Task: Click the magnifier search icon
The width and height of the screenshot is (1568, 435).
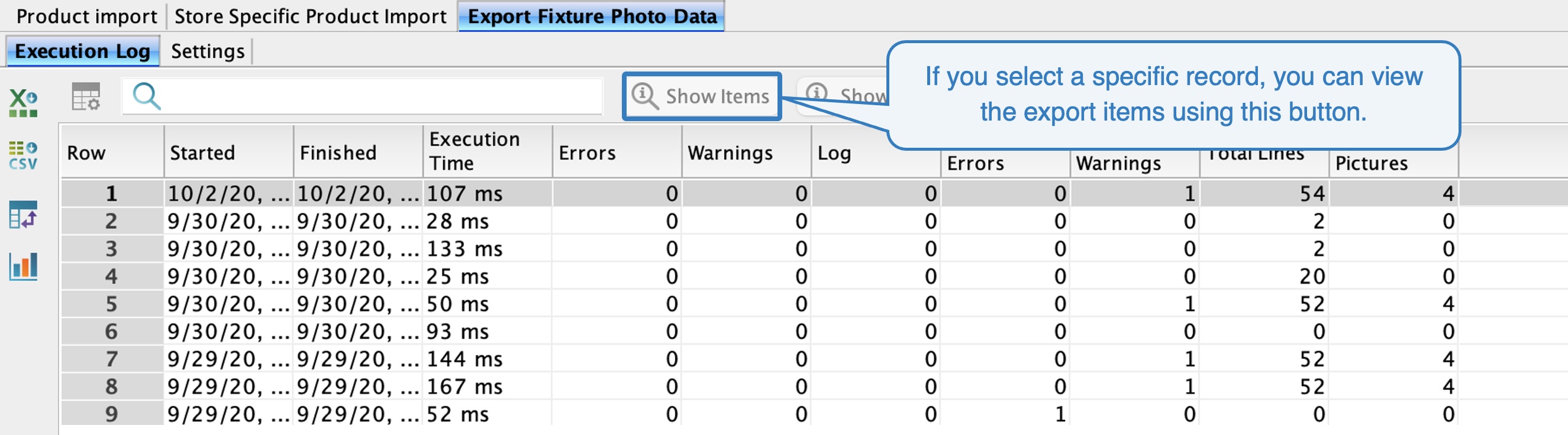Action: point(147,96)
